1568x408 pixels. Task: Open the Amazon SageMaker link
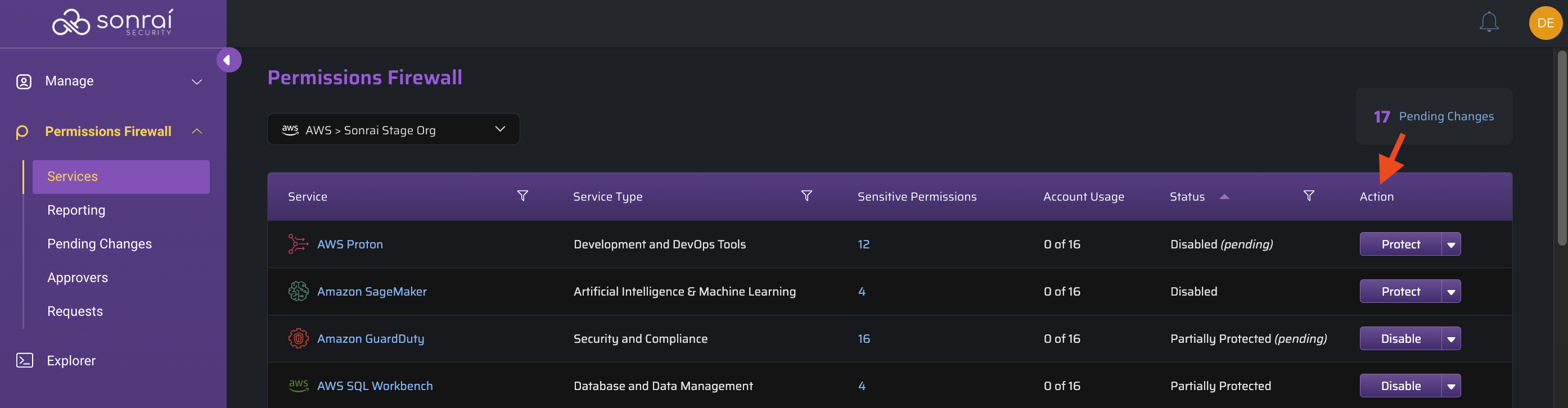click(x=372, y=292)
